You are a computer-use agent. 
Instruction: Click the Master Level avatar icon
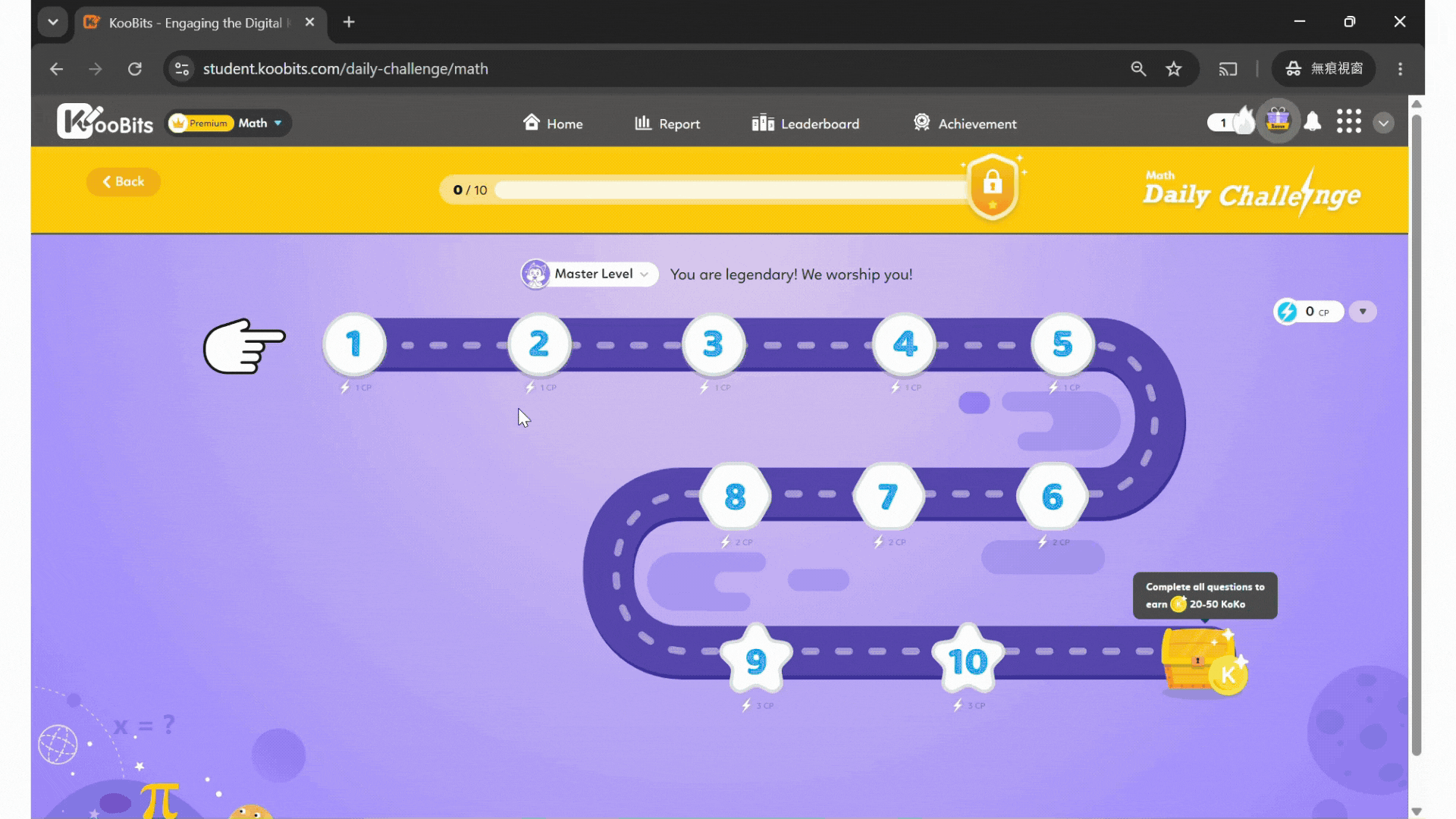click(535, 275)
